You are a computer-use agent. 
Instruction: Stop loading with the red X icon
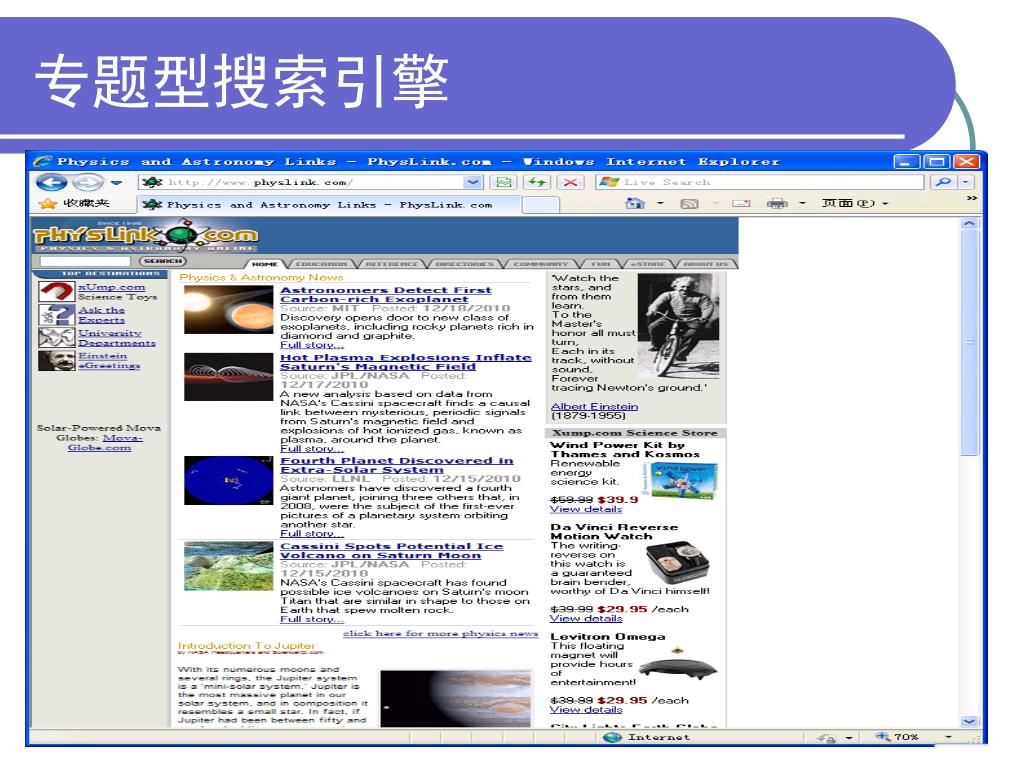tap(570, 182)
